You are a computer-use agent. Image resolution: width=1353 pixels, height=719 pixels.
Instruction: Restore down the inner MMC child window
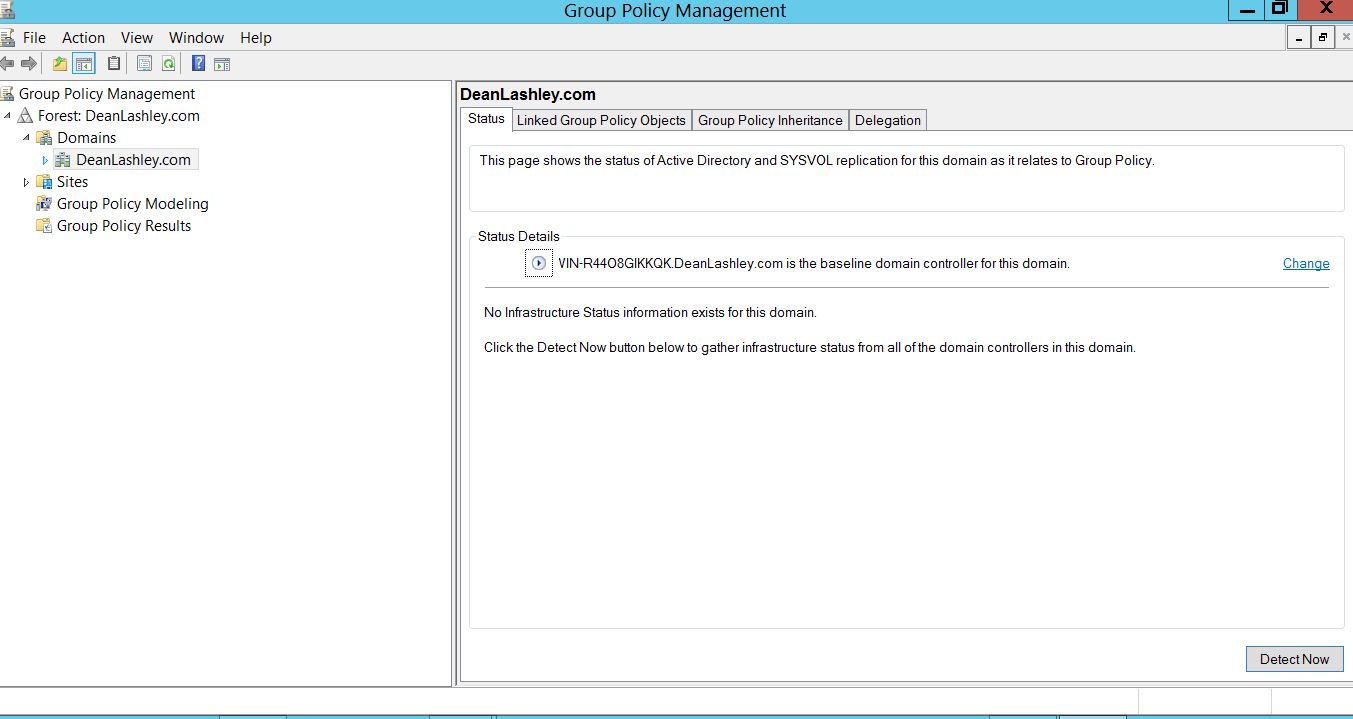[x=1322, y=38]
